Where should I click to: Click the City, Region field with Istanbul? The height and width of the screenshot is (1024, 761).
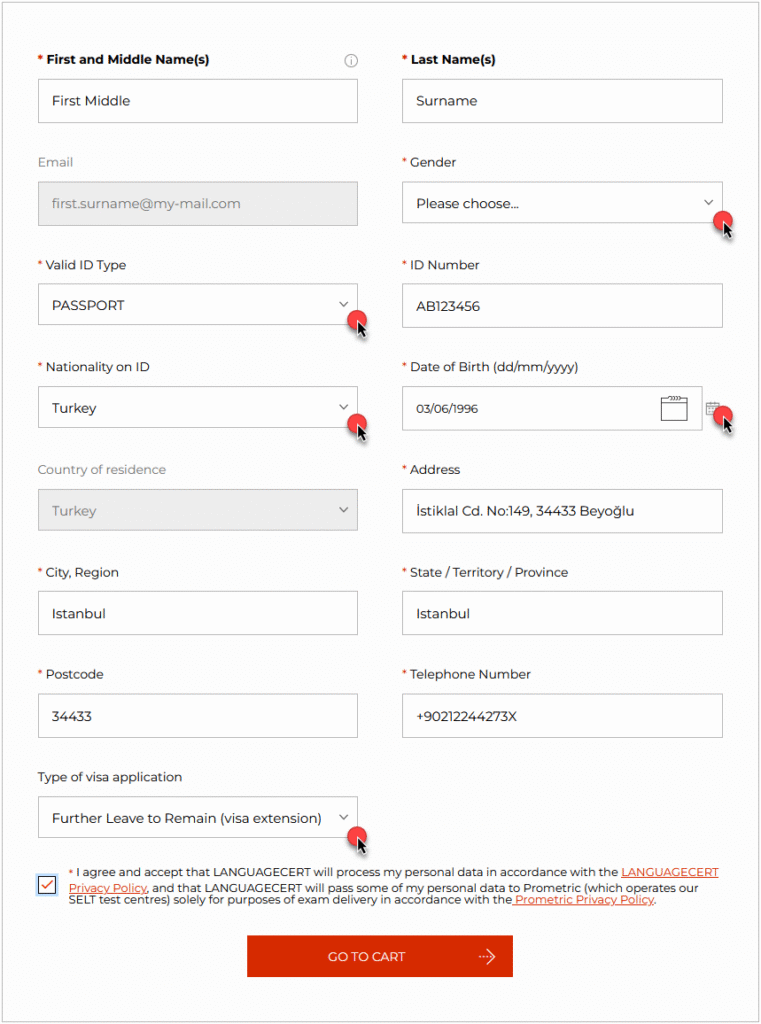pyautogui.click(x=198, y=613)
